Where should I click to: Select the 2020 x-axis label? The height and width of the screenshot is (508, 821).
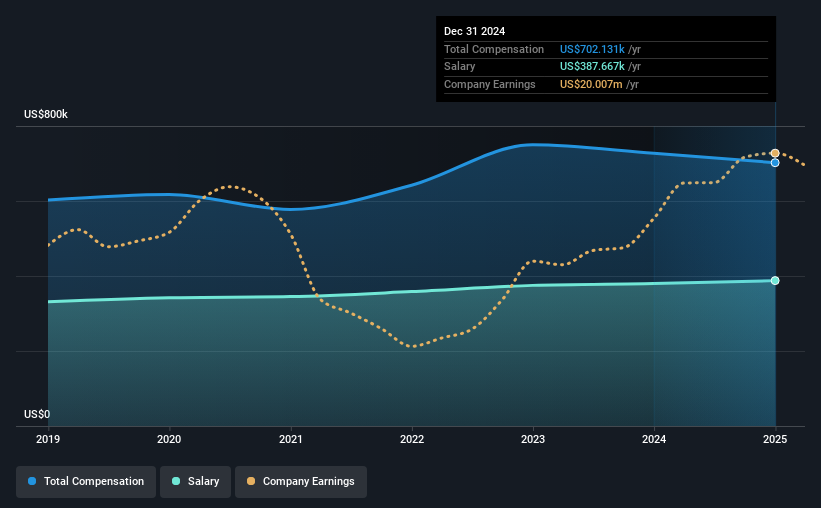click(x=169, y=439)
